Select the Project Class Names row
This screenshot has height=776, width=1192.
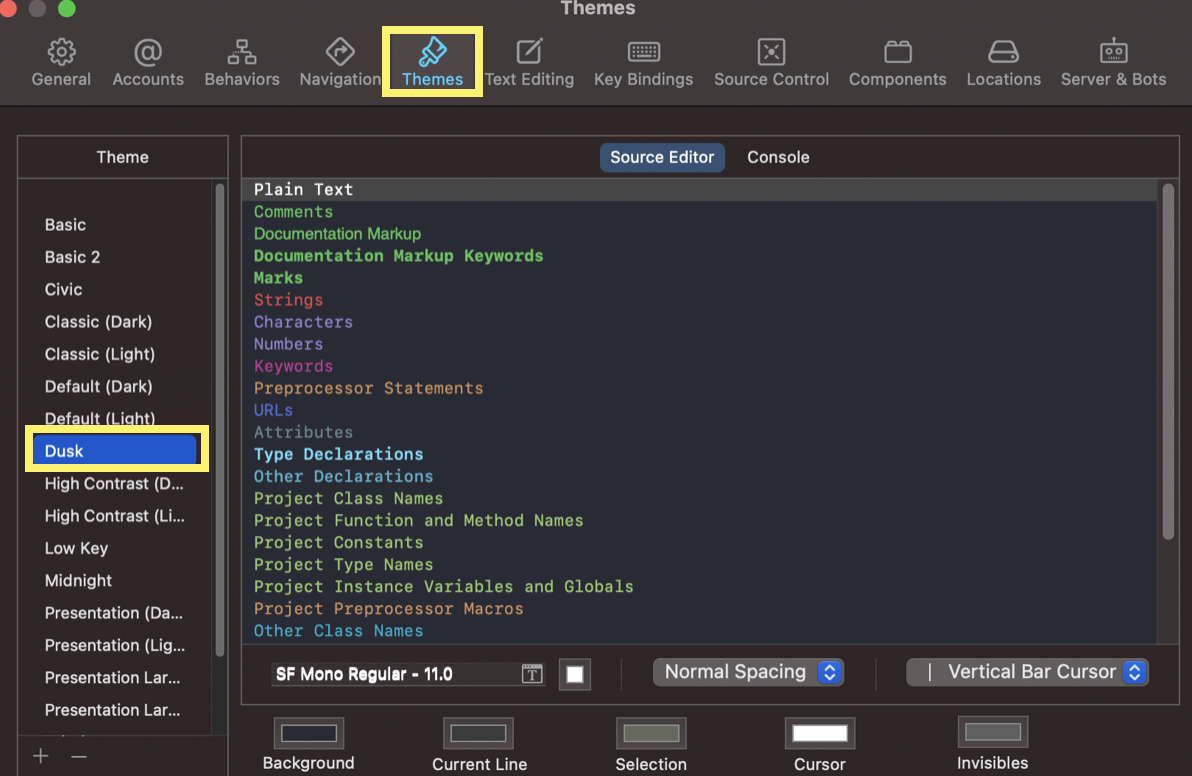[699, 499]
